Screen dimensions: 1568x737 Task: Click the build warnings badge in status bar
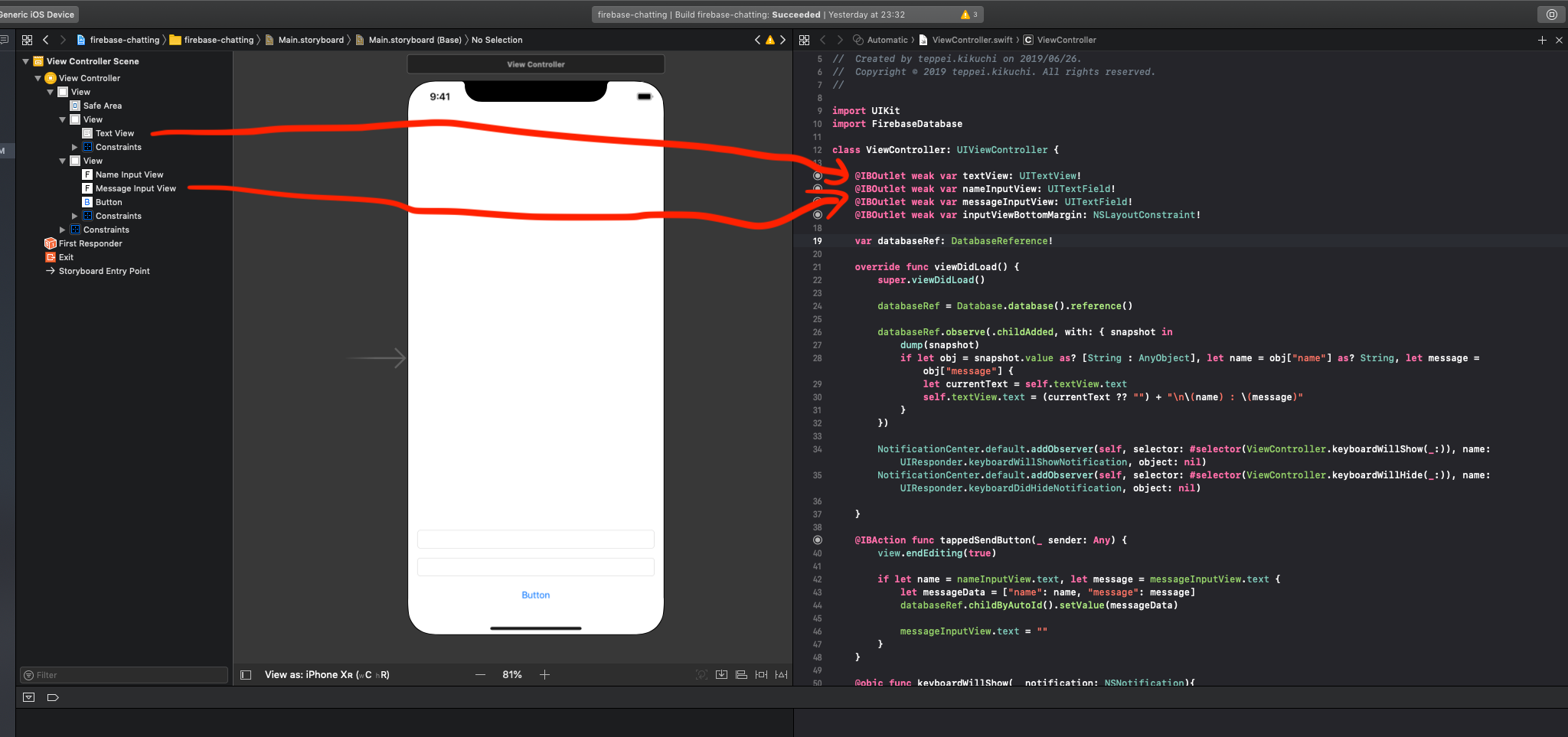click(x=969, y=15)
